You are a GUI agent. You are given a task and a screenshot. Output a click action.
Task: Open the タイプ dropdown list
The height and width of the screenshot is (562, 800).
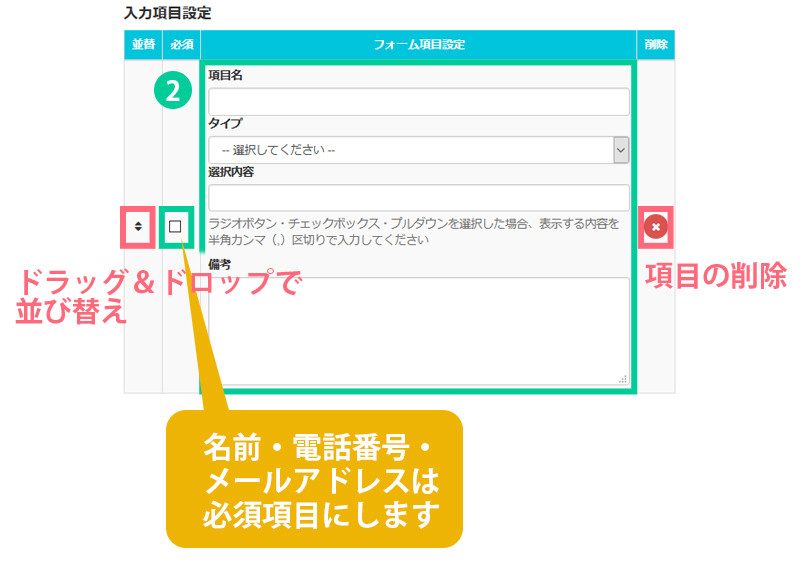point(410,150)
